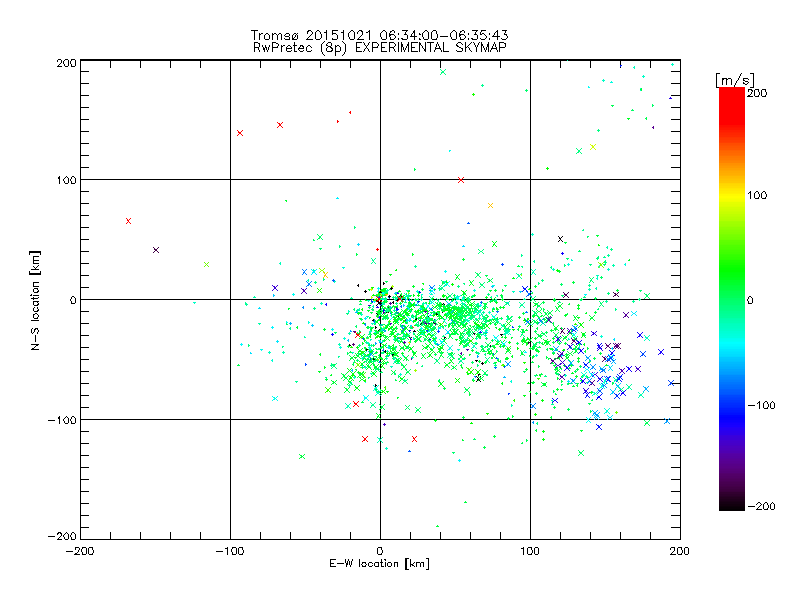Image resolution: width=800 pixels, height=600 pixels.
Task: Click the '-200' tick label on the colorbar
Action: 761,506
